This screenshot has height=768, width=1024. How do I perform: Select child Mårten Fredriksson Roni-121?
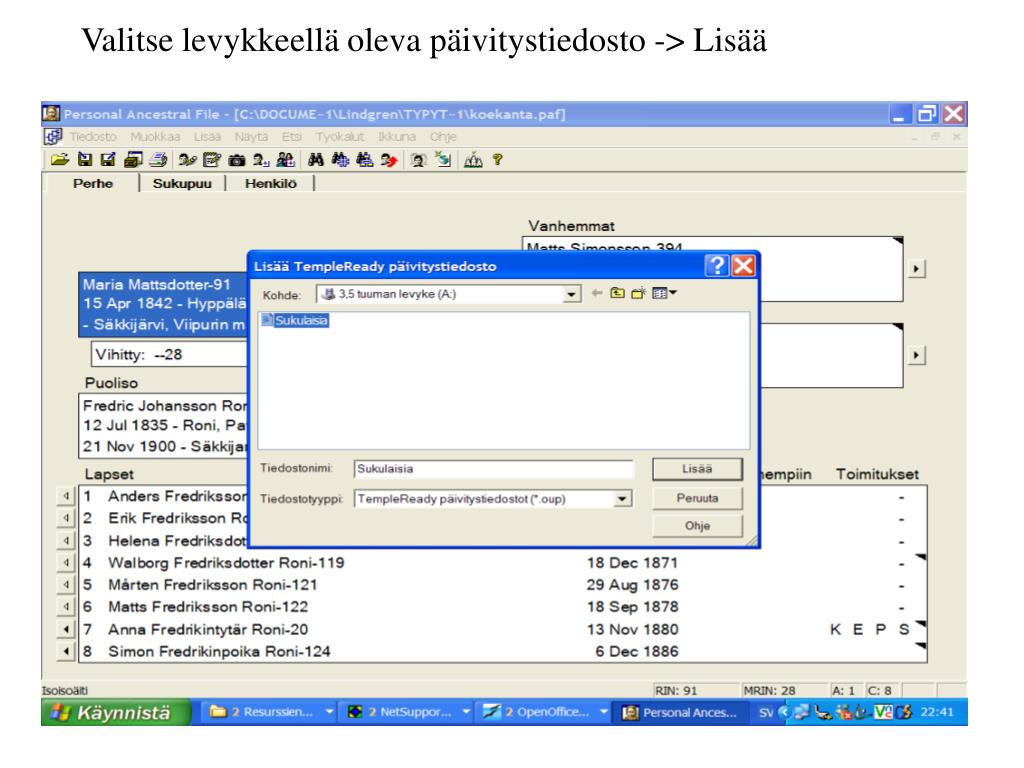[213, 584]
